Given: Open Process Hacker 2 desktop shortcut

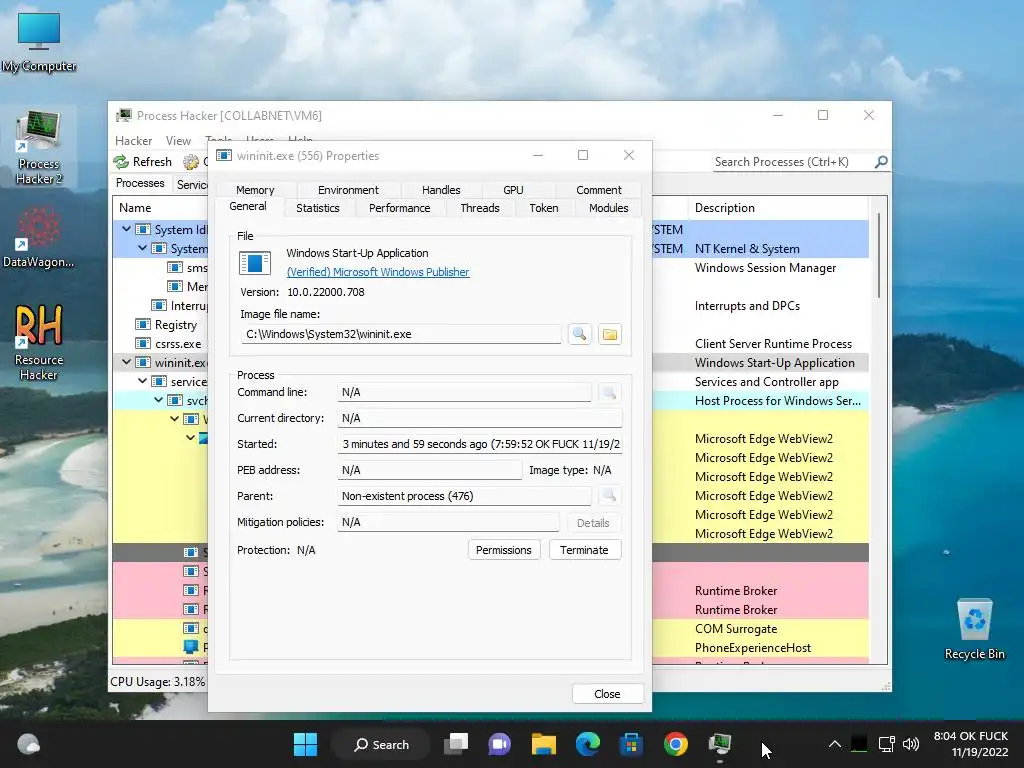Looking at the screenshot, I should pyautogui.click(x=39, y=148).
